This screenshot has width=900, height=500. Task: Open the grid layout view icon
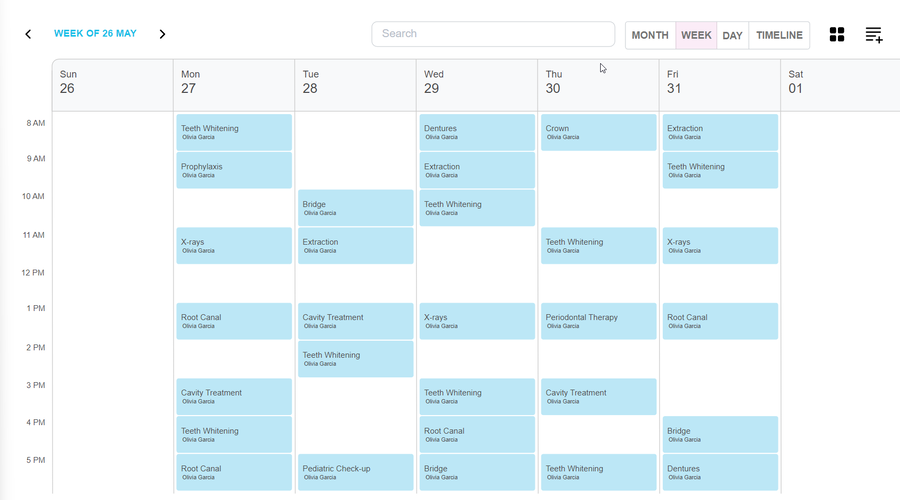coord(837,35)
